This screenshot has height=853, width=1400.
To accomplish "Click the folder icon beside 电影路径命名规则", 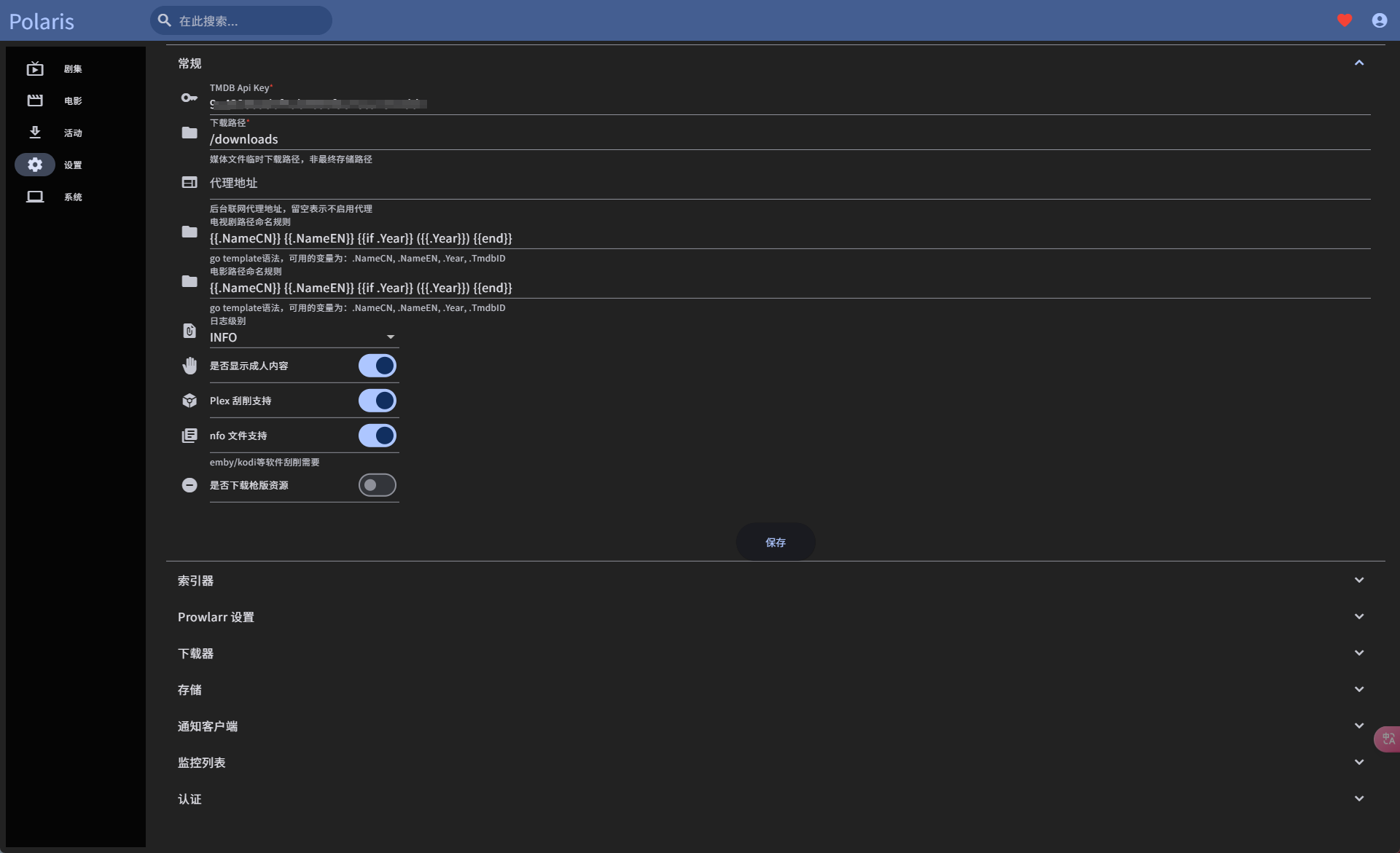I will coord(189,281).
